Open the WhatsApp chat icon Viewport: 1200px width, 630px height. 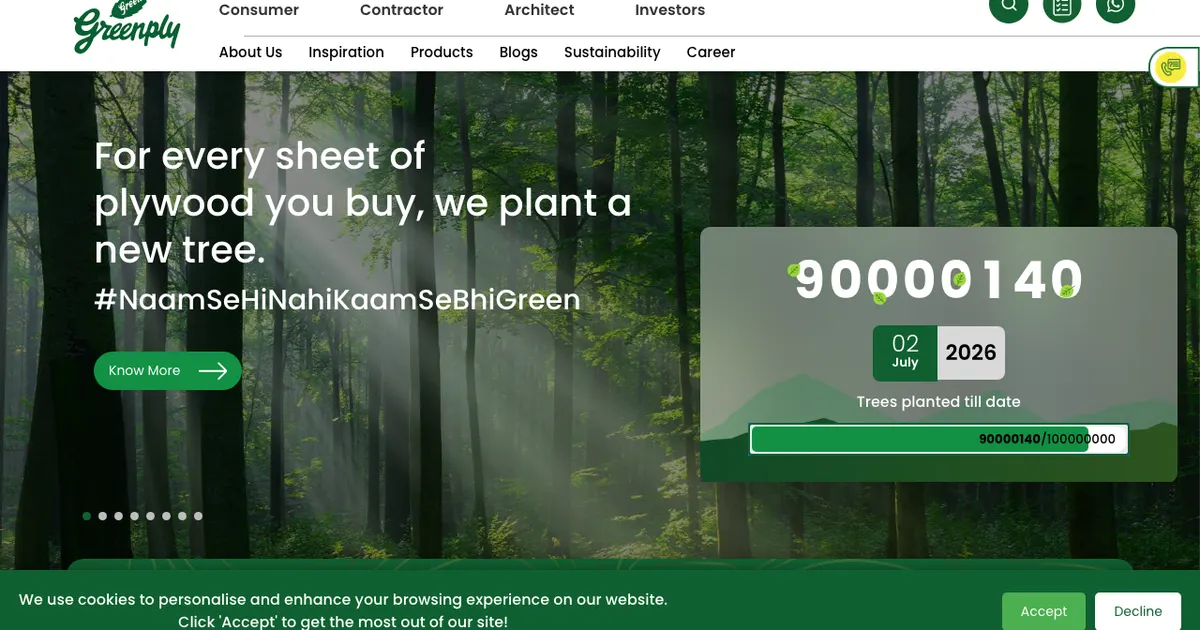coord(1116,6)
